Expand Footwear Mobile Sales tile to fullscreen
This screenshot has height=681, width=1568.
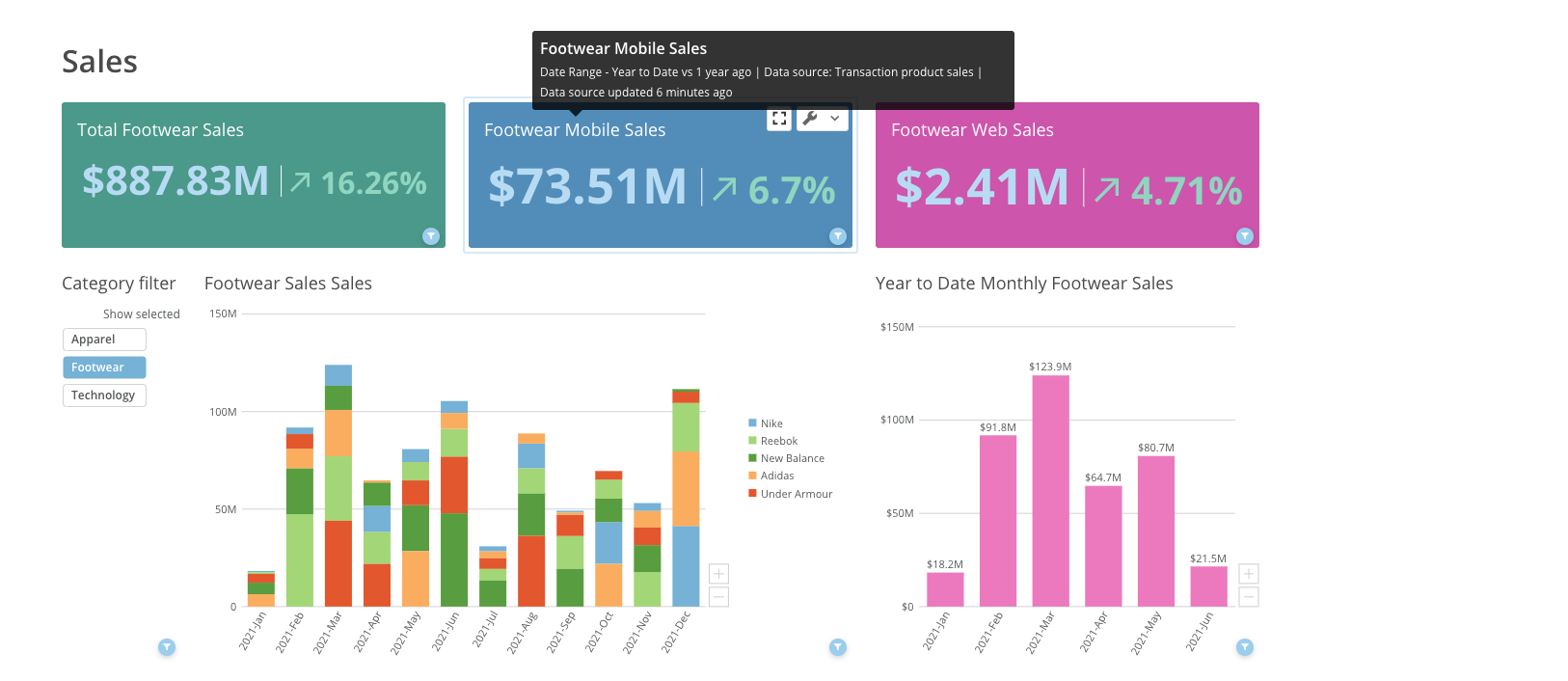[x=779, y=119]
